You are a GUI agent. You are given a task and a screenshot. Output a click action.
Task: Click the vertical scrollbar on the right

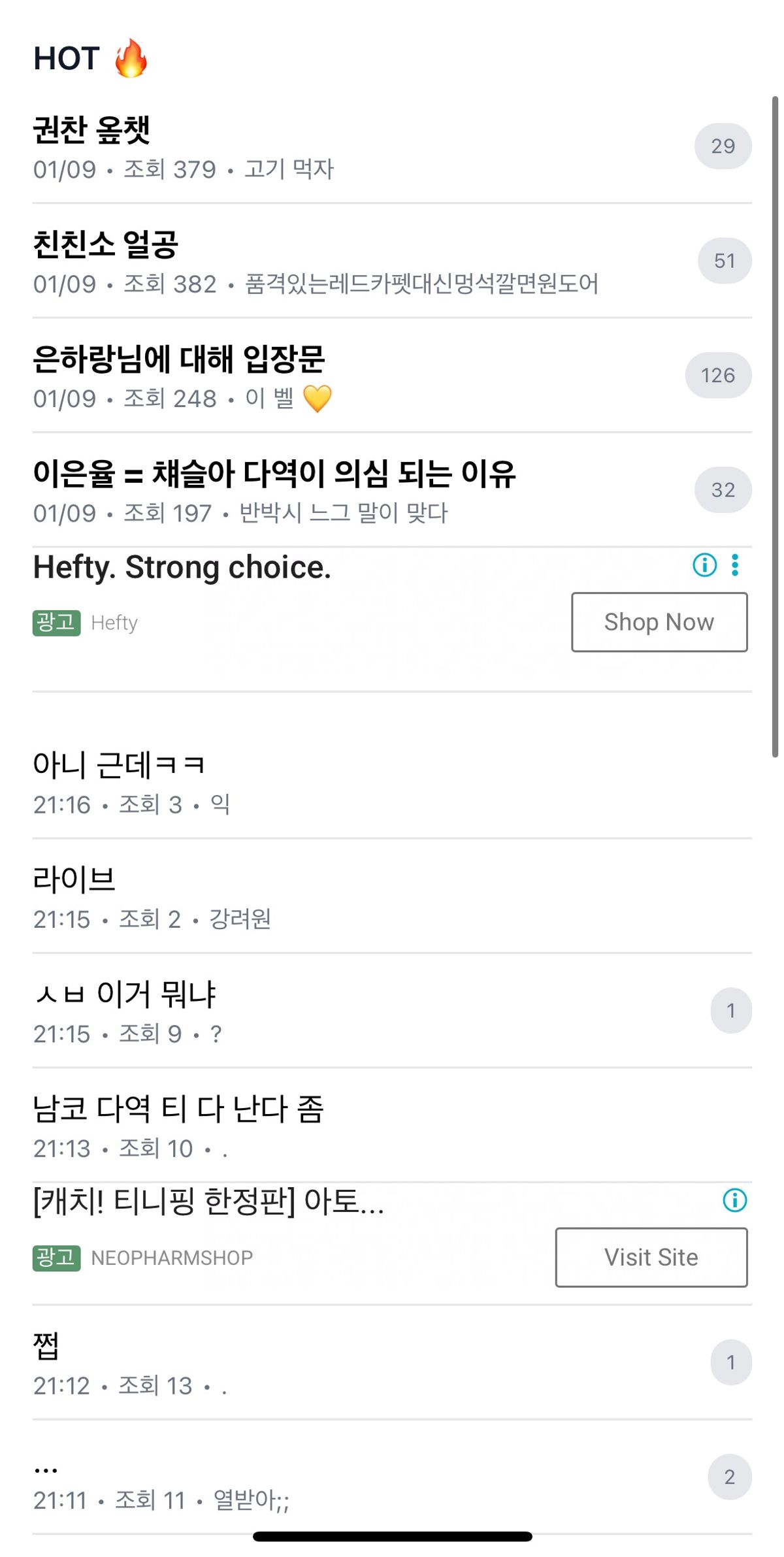point(775,426)
